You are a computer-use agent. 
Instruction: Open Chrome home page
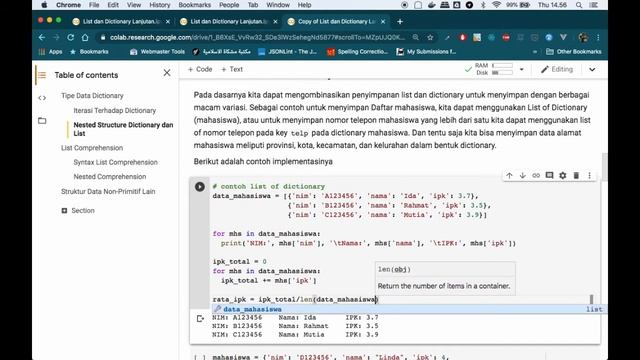85,38
